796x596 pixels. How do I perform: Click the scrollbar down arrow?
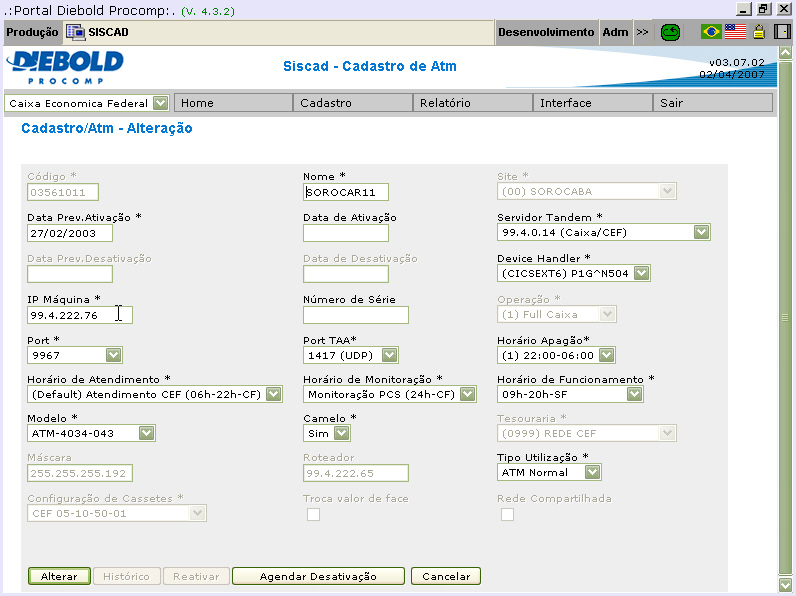coord(785,585)
